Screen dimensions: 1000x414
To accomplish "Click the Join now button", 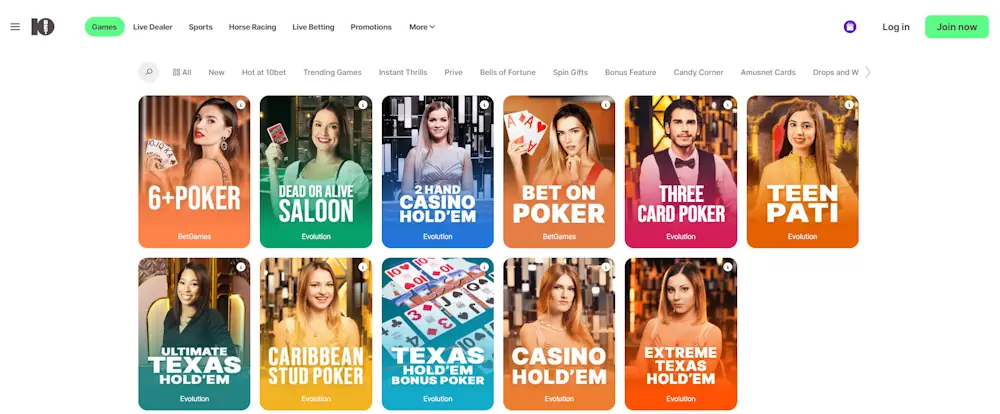I will (957, 27).
